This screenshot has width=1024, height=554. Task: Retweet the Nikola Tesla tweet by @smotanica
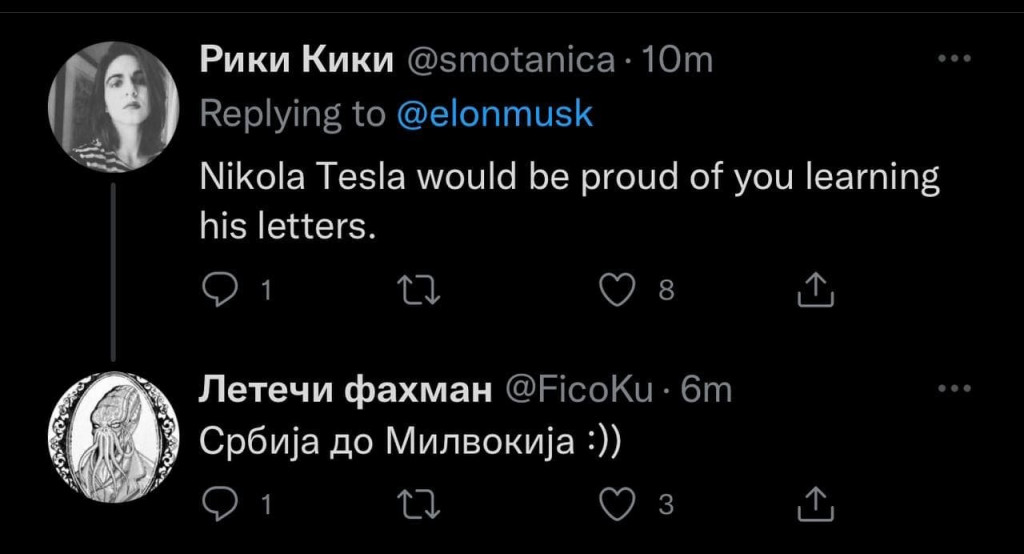(x=412, y=290)
